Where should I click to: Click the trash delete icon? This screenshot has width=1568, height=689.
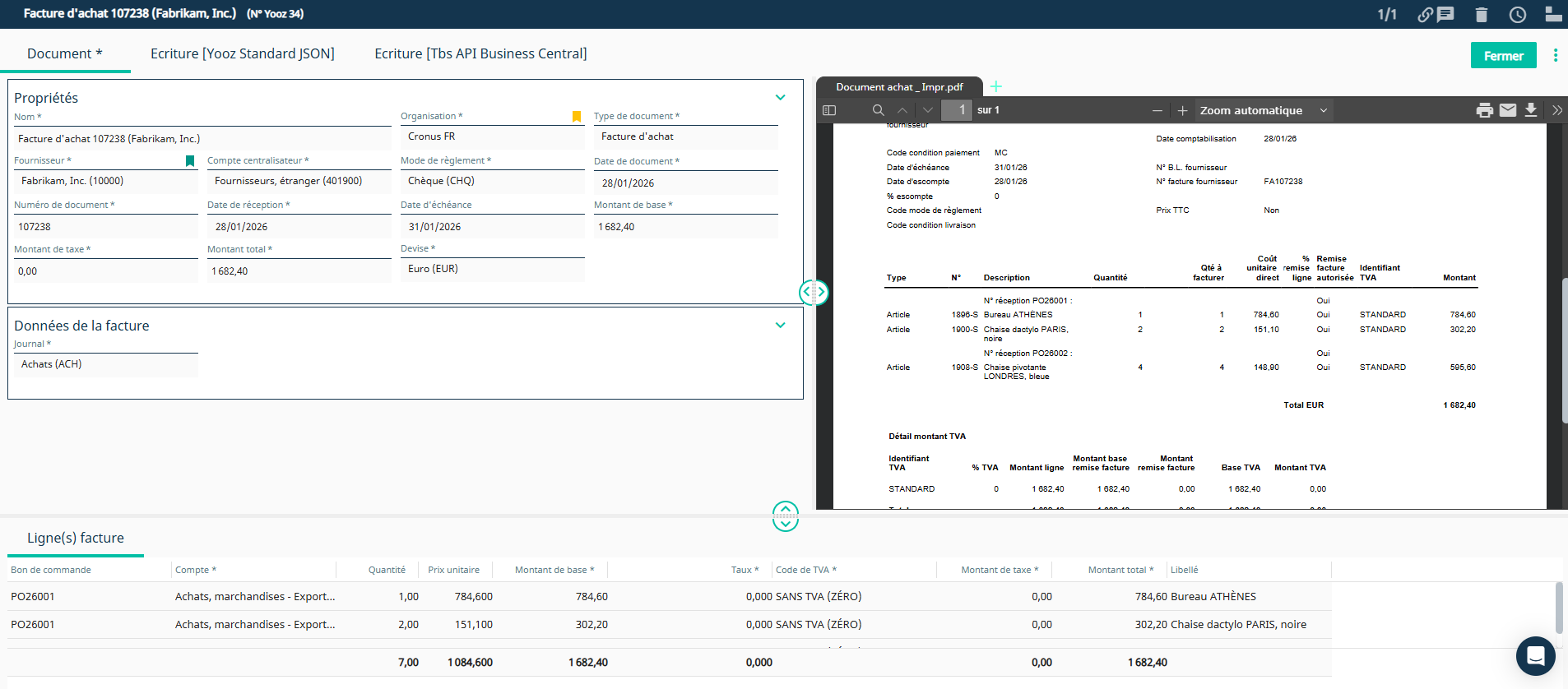pyautogui.click(x=1482, y=15)
